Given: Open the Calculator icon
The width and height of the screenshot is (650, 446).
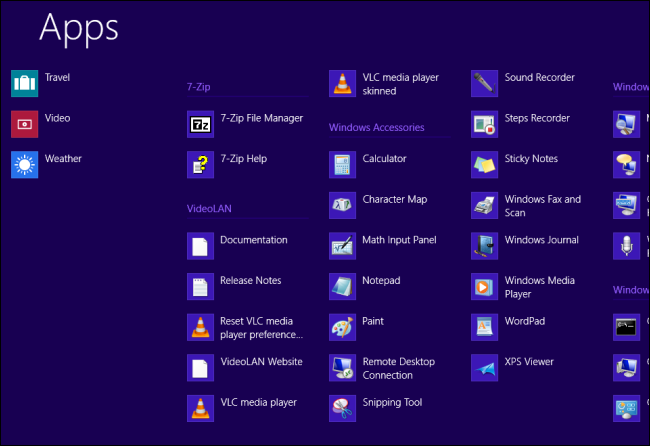Looking at the screenshot, I should click(342, 165).
